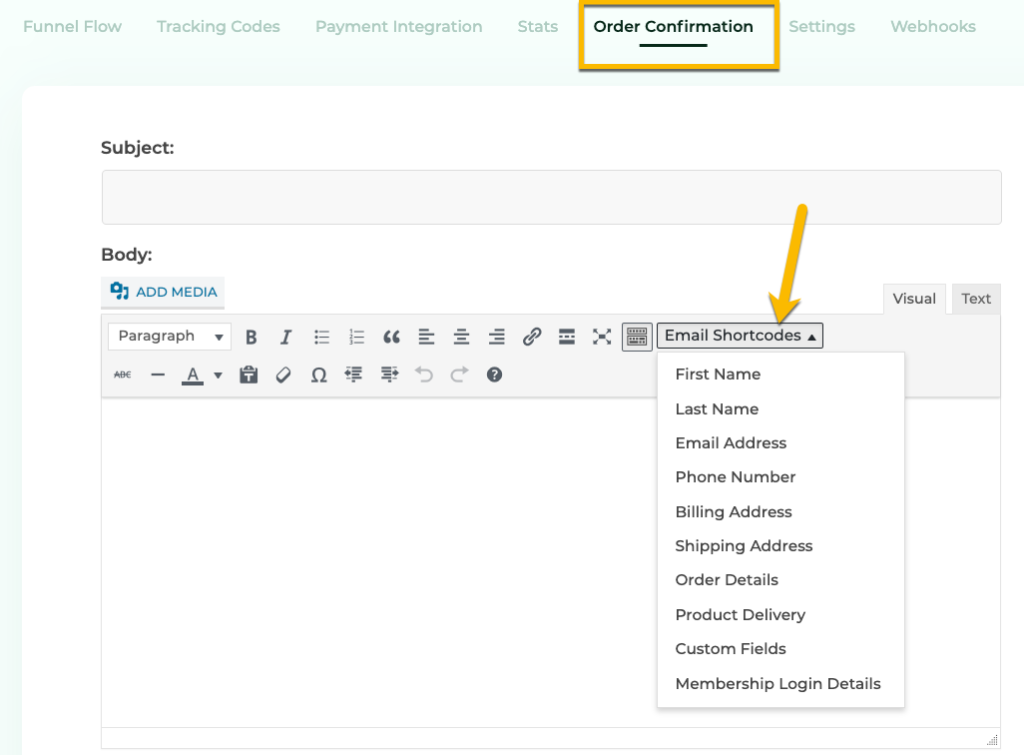Apply text color with the A swatch
The width and height of the screenshot is (1024, 755).
(x=193, y=375)
